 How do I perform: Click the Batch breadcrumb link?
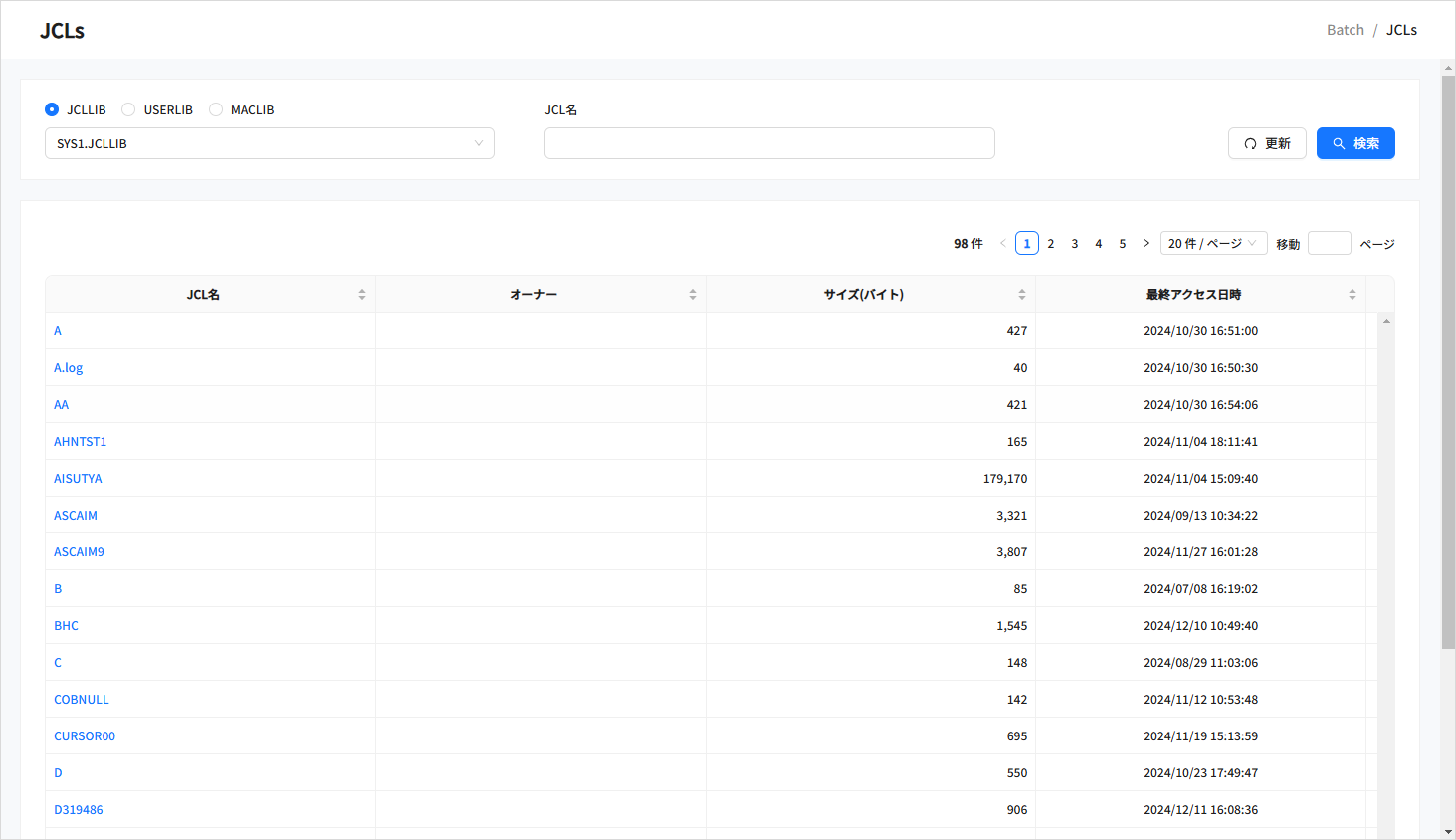[1345, 30]
